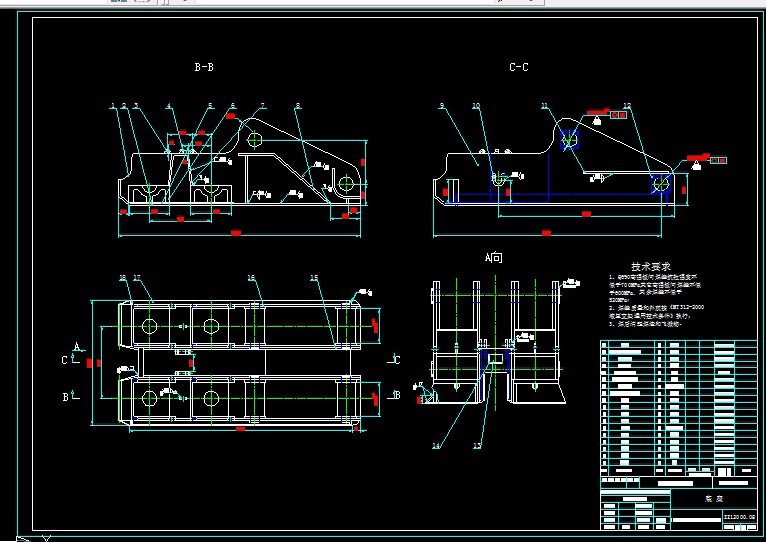Select the blue-highlighted upper hole in C-C view

[570, 139]
